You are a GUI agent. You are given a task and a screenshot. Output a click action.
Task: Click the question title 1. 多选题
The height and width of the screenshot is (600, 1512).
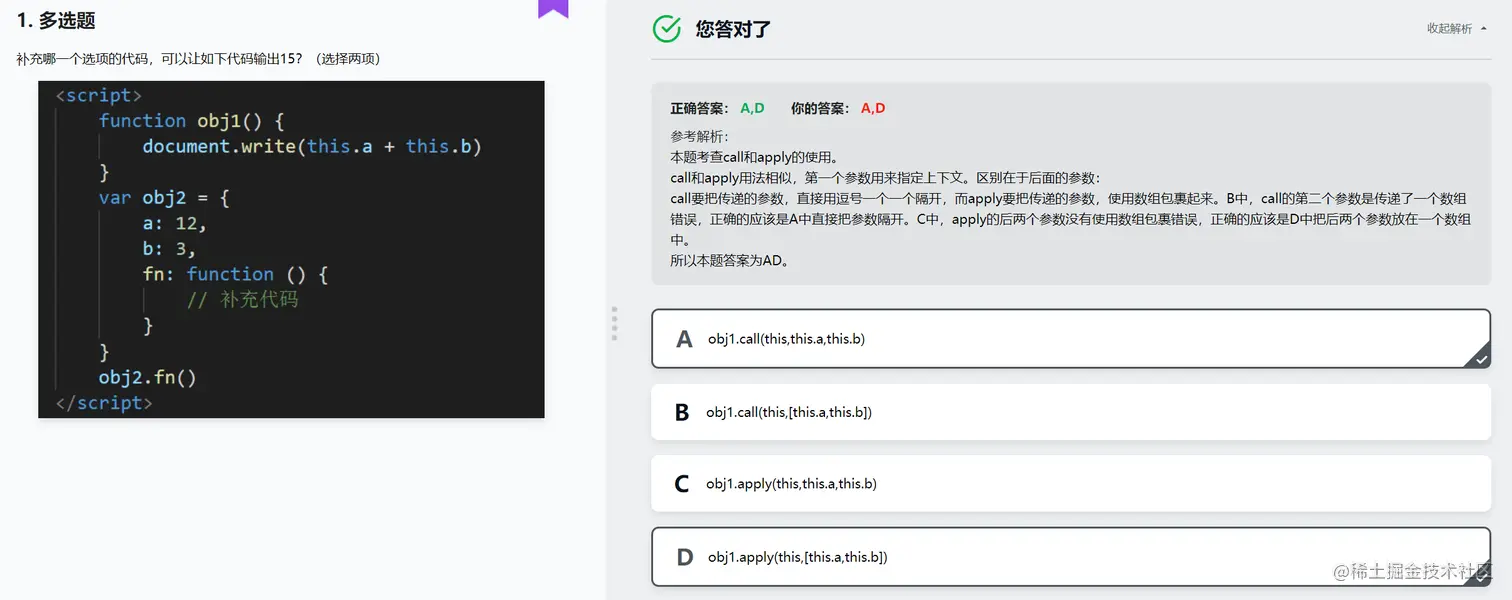point(56,20)
